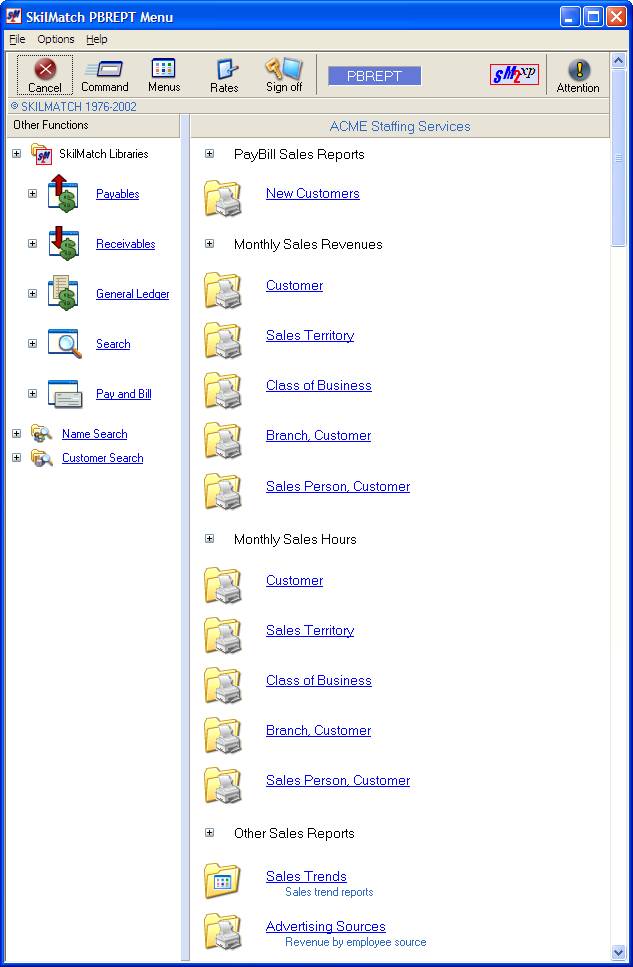
Task: Open the Pay and Bill link
Action: pyautogui.click(x=123, y=393)
